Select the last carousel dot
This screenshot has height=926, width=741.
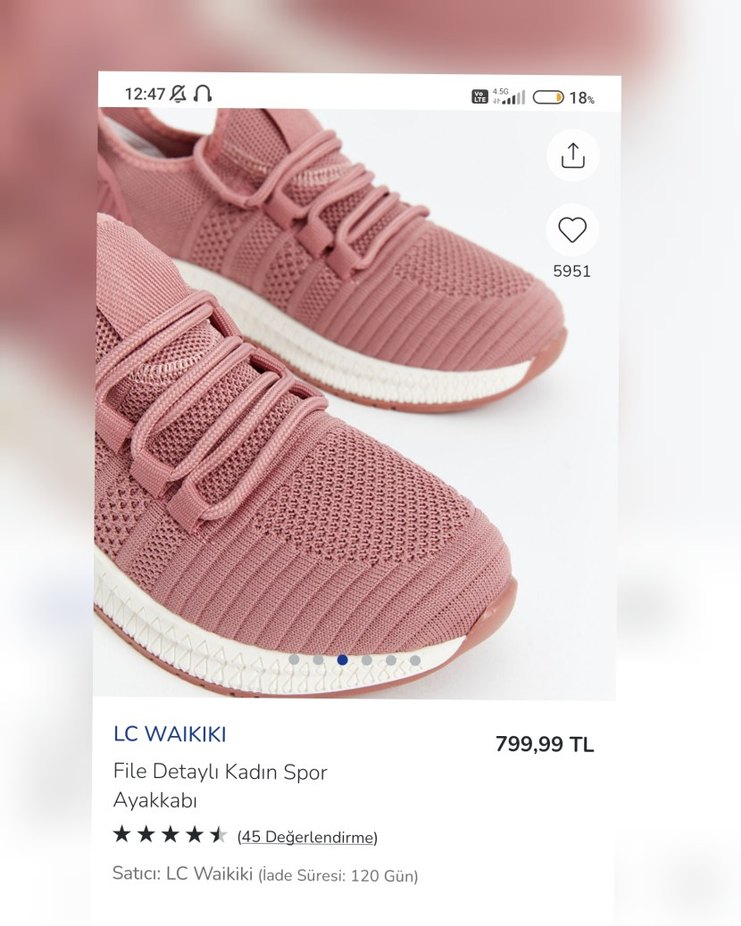[415, 660]
